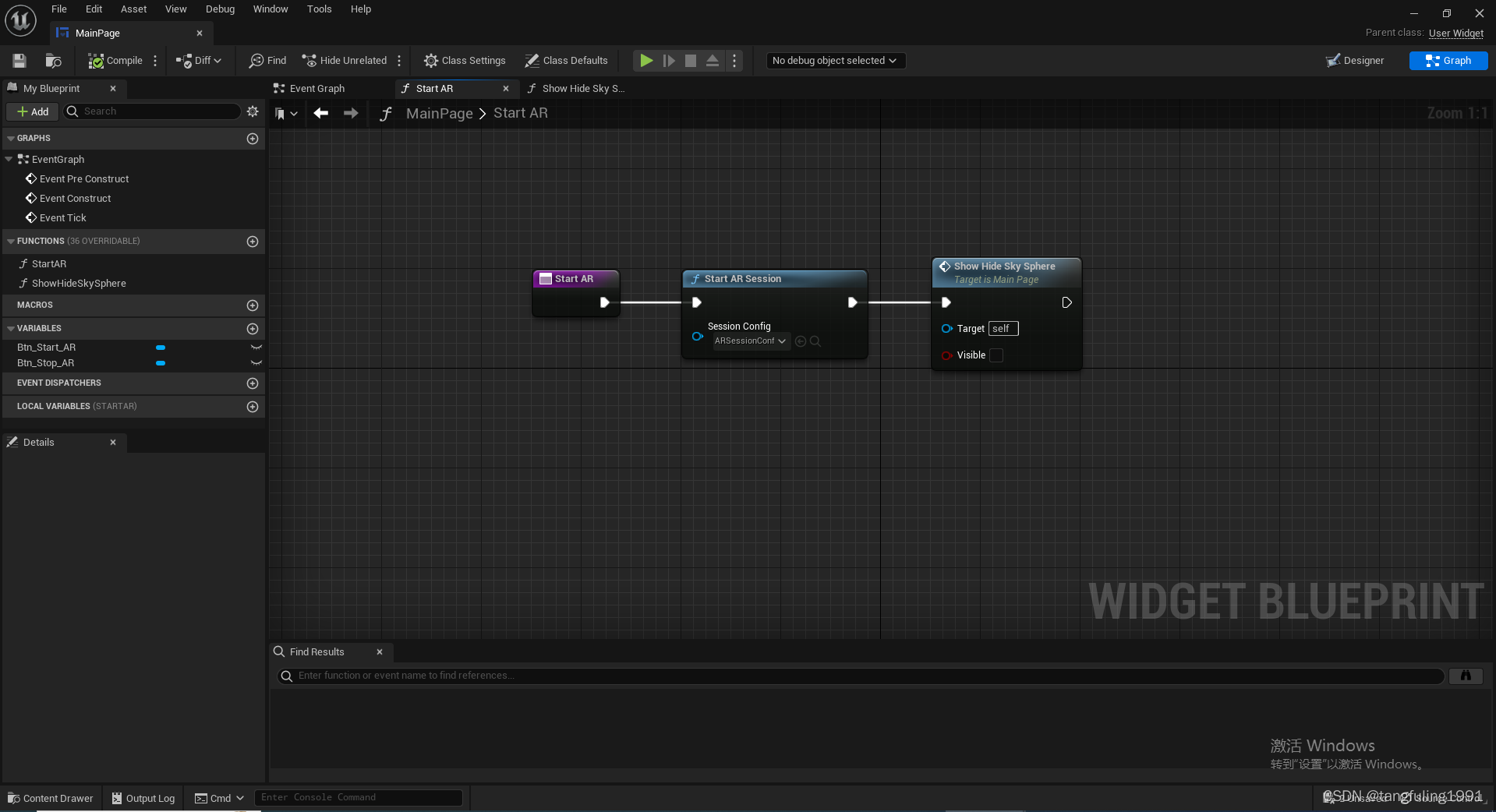This screenshot has width=1496, height=812.
Task: Add a new event dispatcher
Action: [x=253, y=383]
